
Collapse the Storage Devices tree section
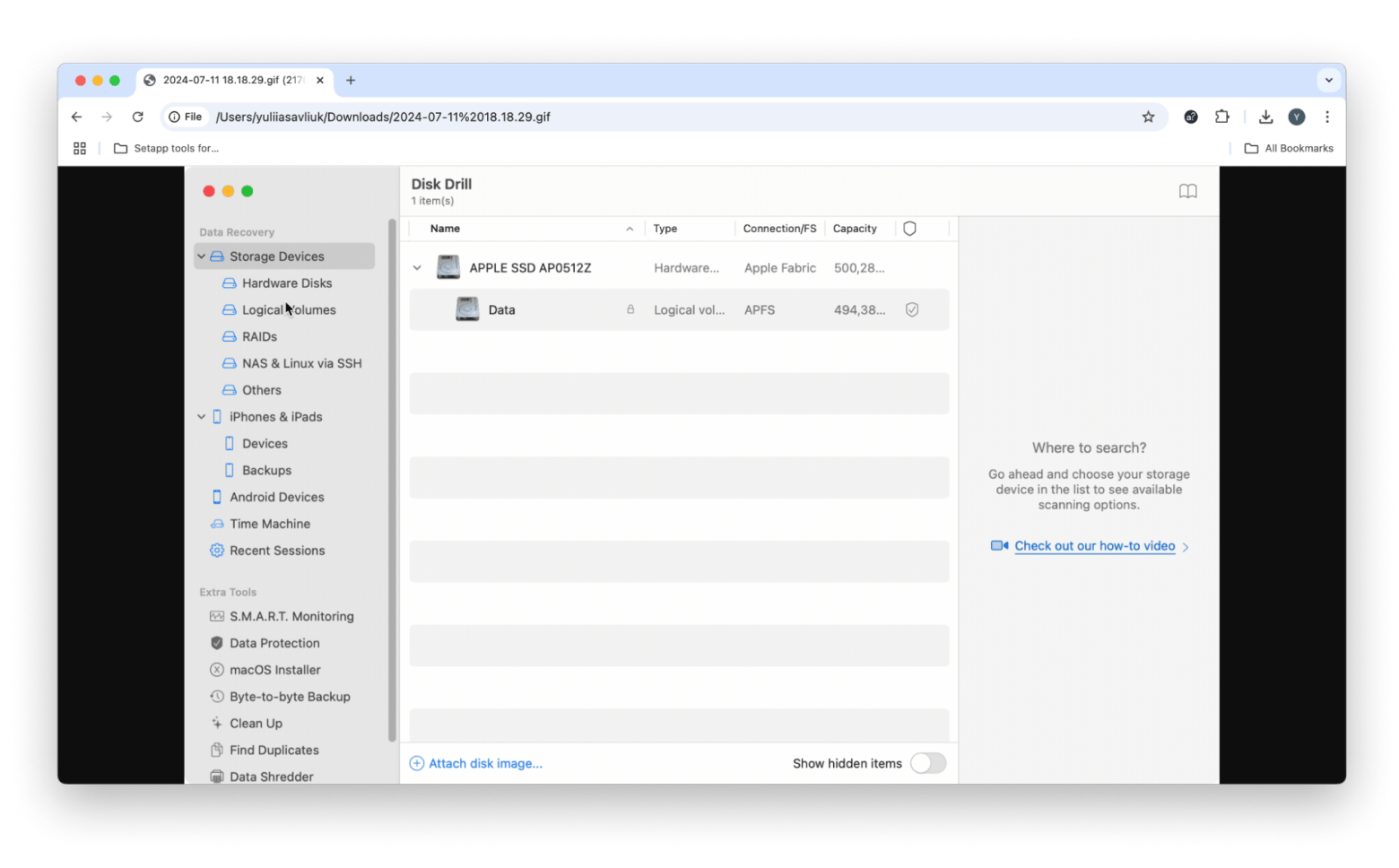[x=202, y=256]
